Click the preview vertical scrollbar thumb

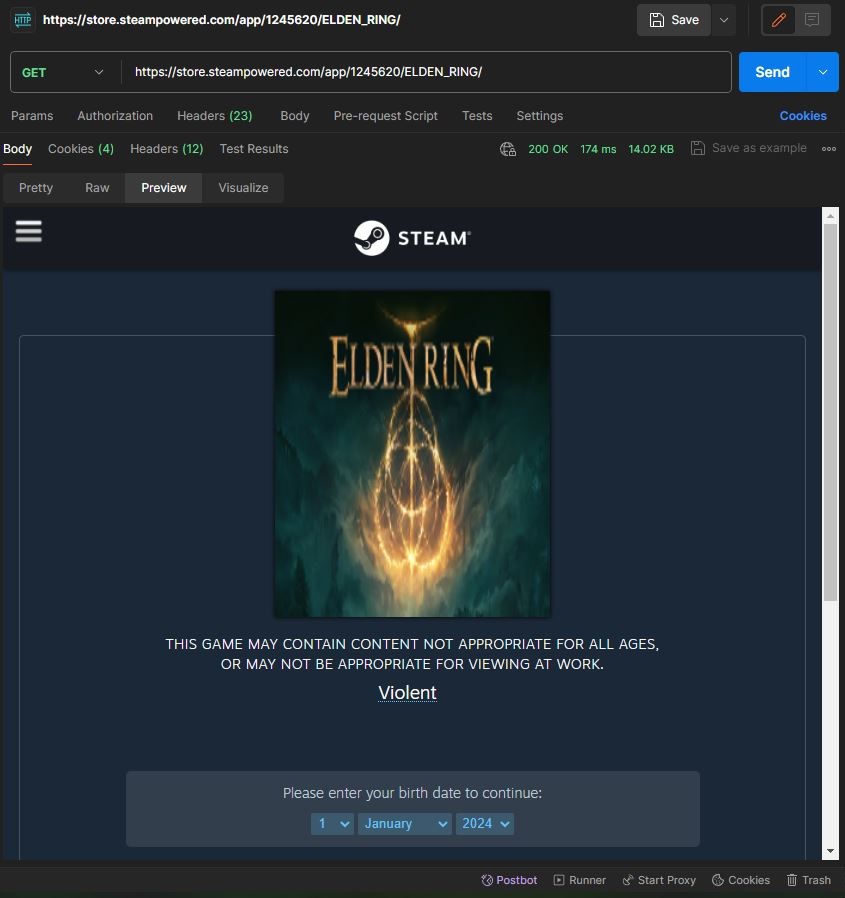830,412
